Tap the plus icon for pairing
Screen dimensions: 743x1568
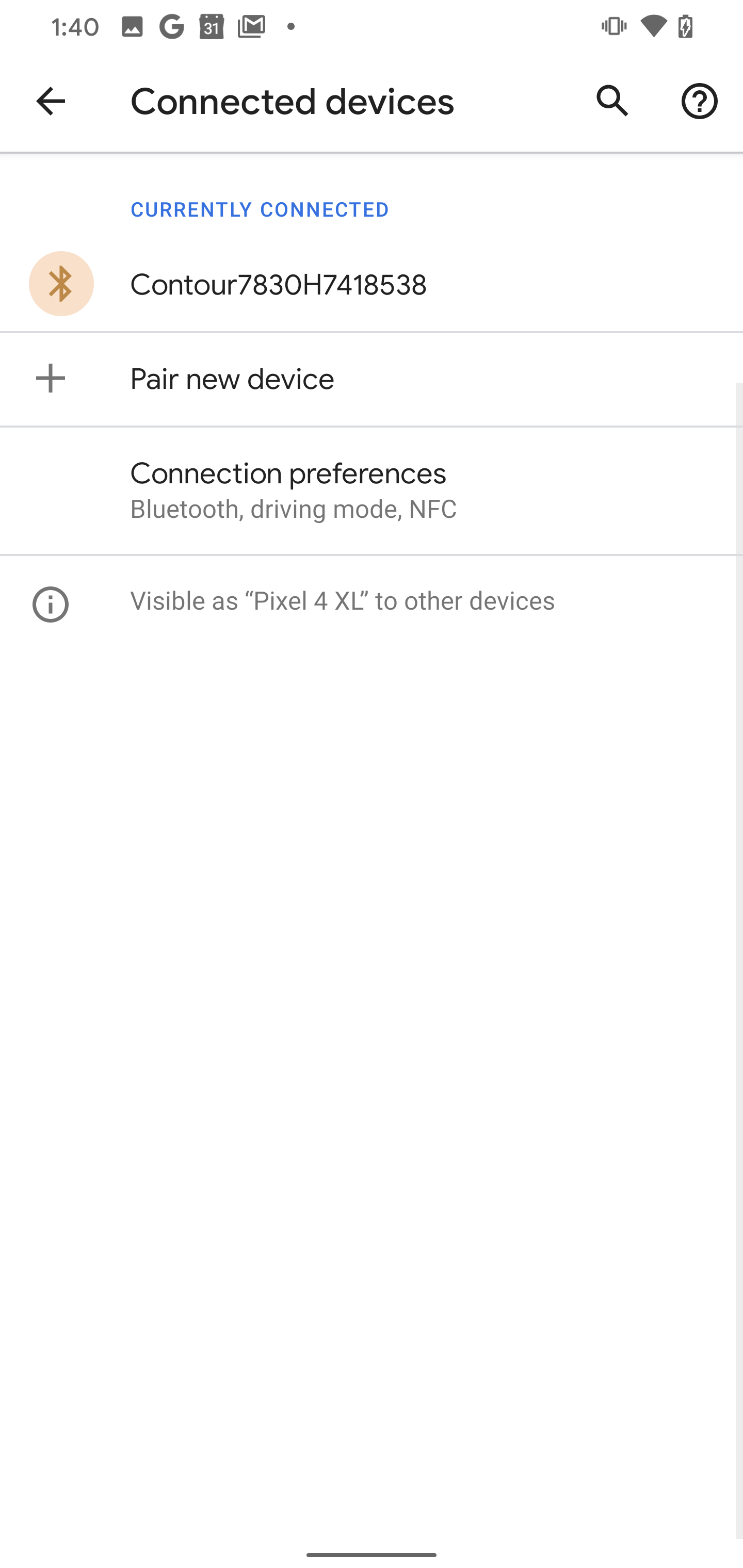[51, 379]
